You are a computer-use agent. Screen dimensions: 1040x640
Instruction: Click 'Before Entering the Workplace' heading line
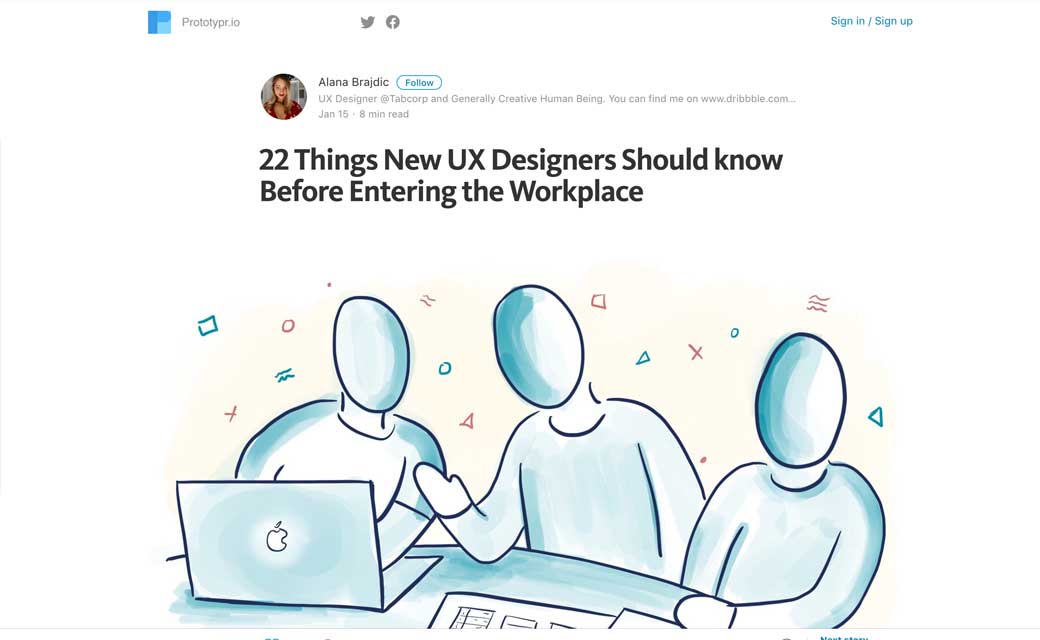451,192
